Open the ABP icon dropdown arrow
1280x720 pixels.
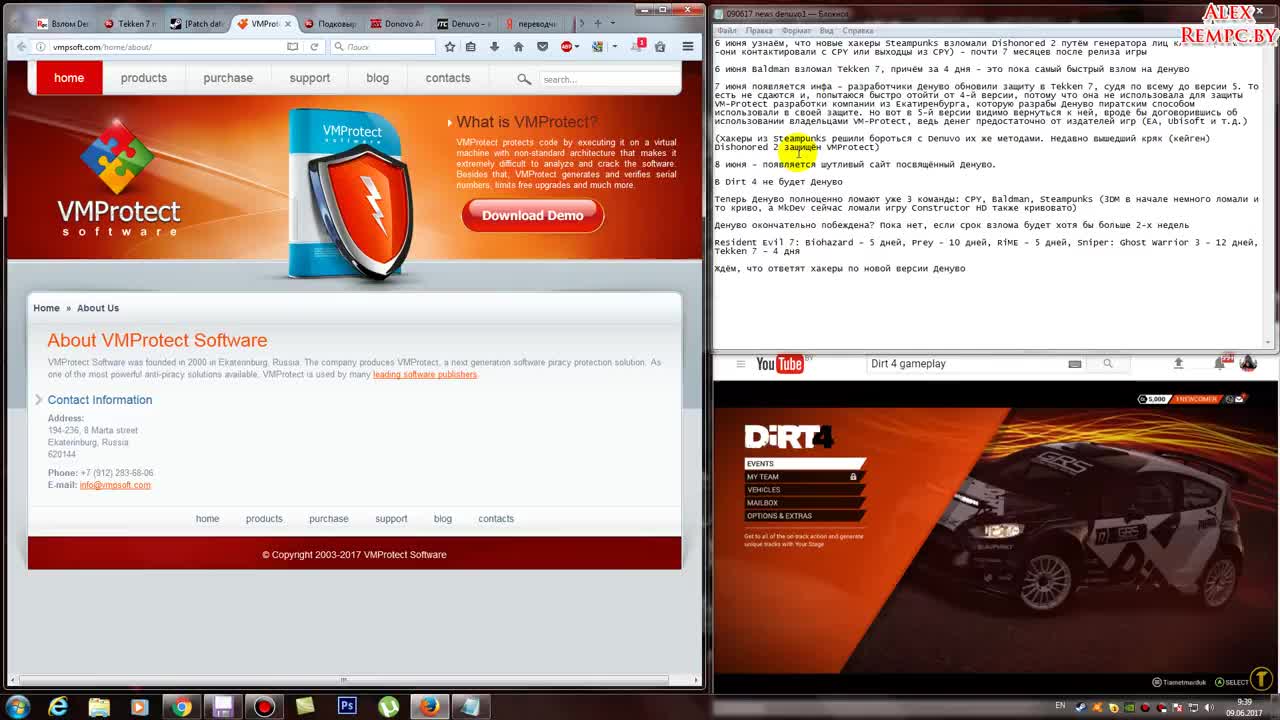pos(578,46)
